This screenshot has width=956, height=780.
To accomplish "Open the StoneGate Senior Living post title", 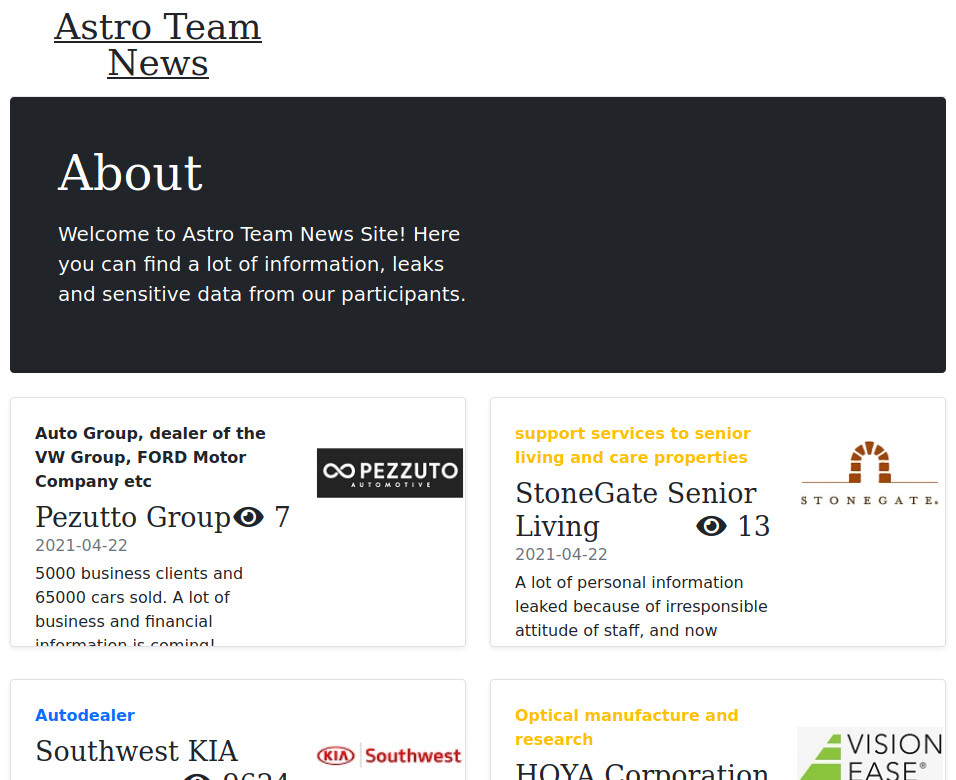I will point(636,509).
